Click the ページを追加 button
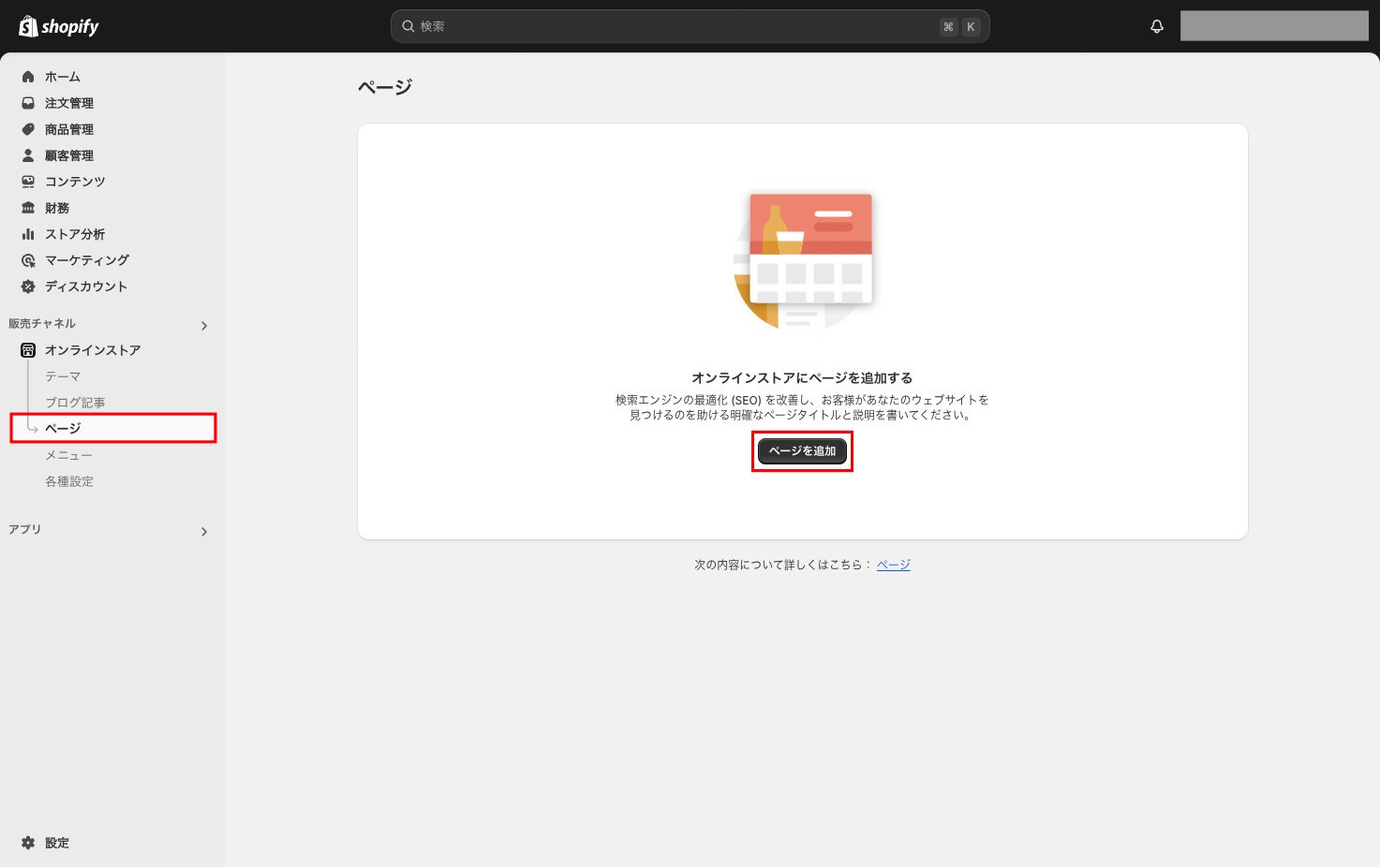Viewport: 1380px width, 868px height. pos(802,450)
